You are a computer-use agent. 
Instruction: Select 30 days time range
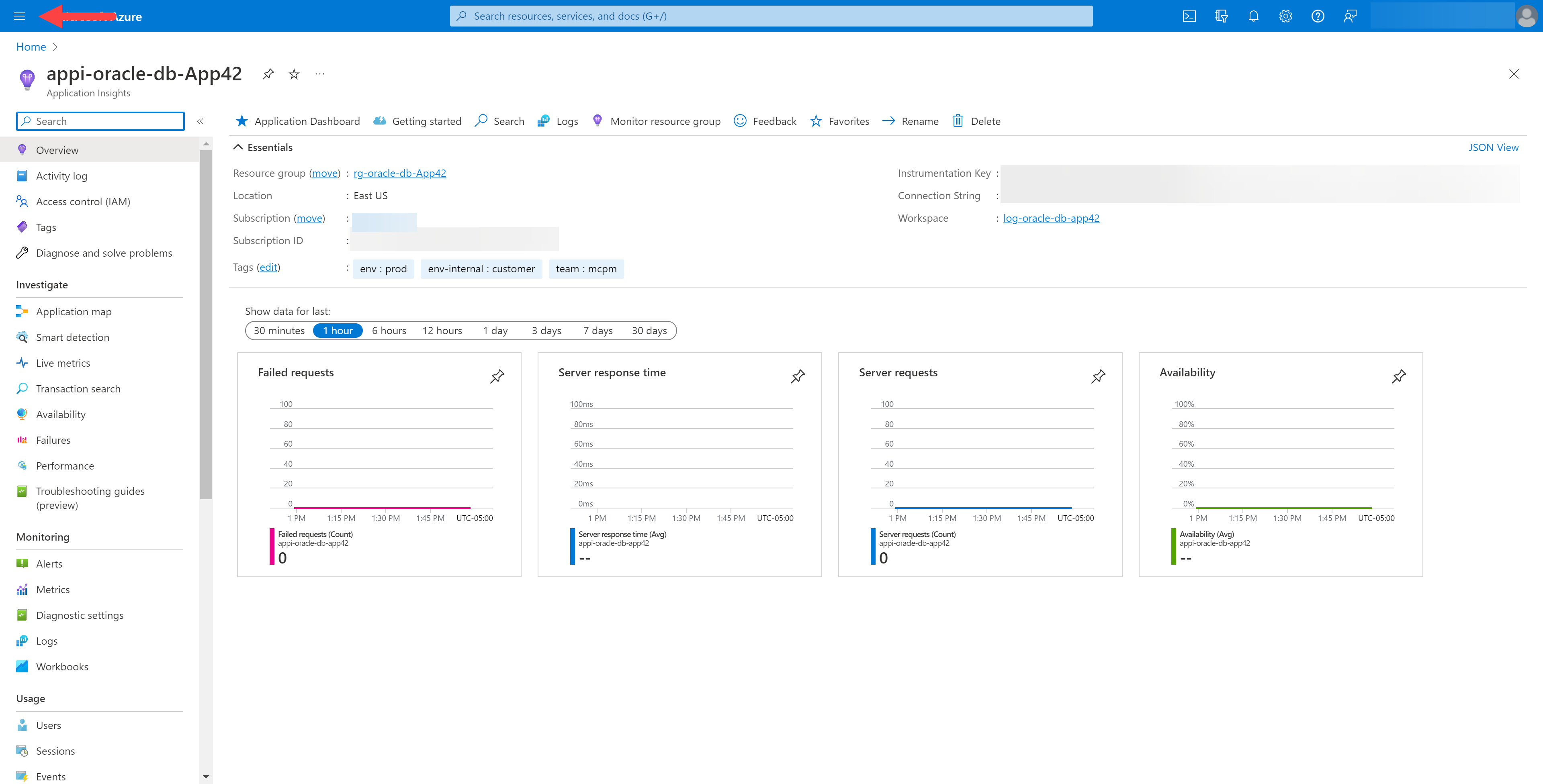pos(649,331)
